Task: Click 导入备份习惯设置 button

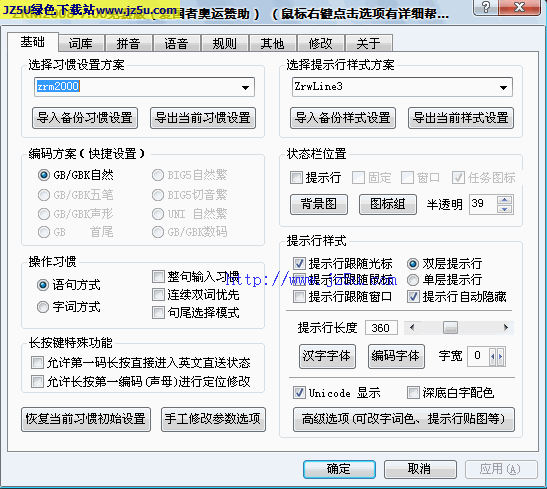Action: click(85, 118)
